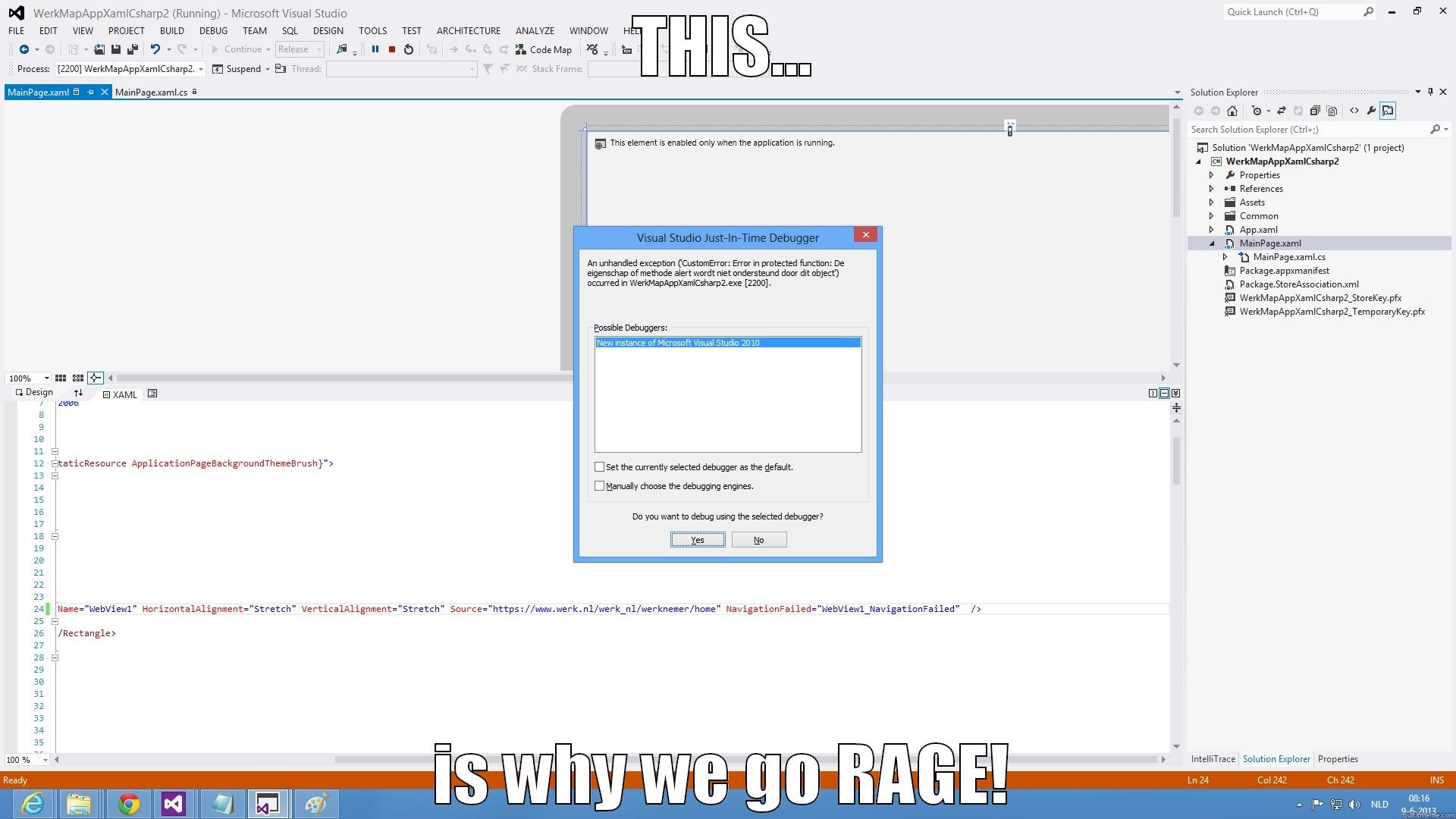Restart the debug session

click(409, 49)
